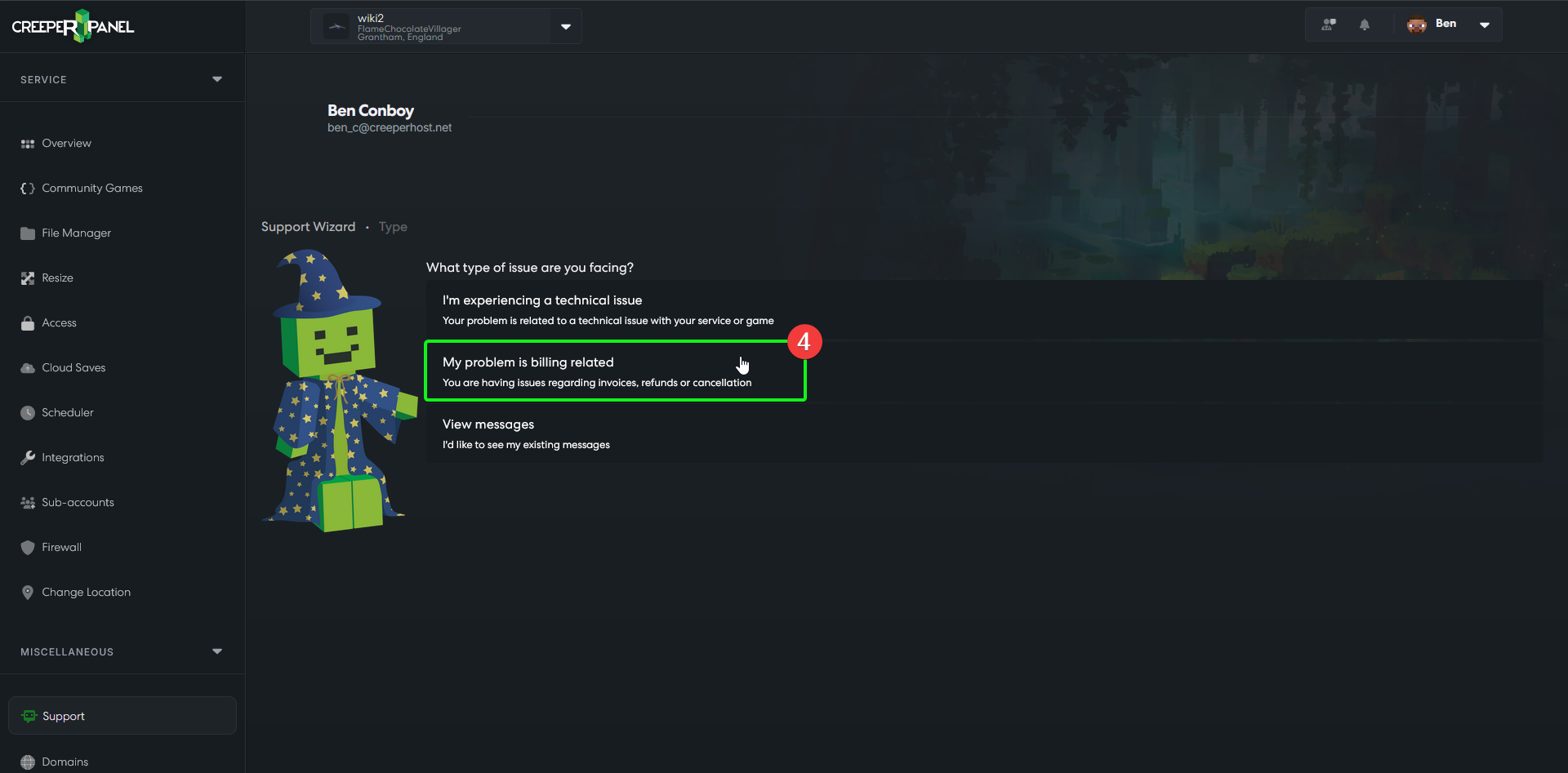Open the notifications bell icon
1568x773 pixels.
tap(1364, 24)
